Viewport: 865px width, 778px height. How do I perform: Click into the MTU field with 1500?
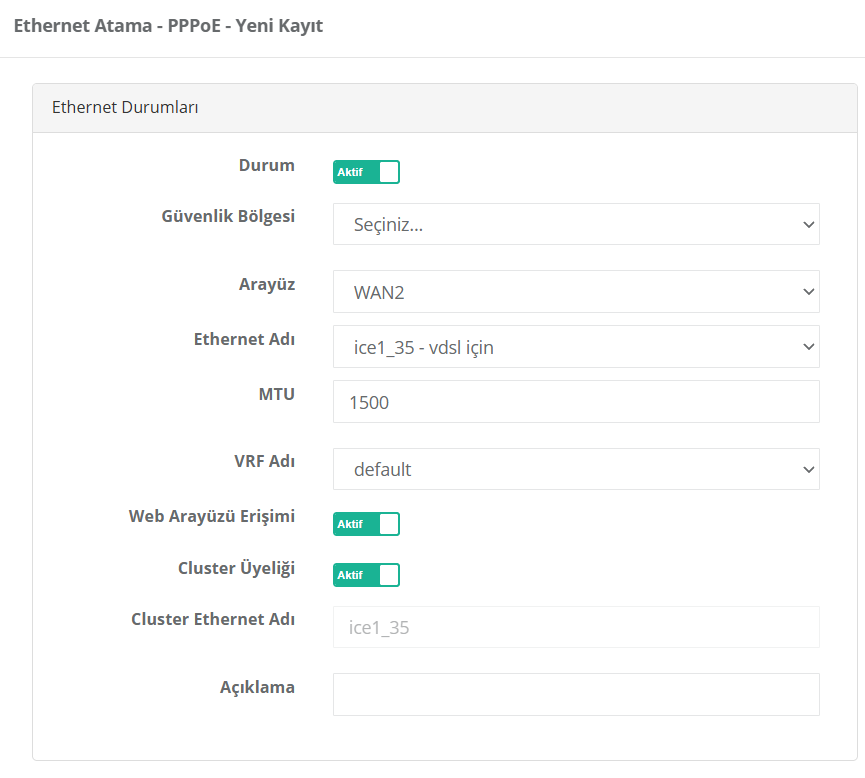pyautogui.click(x=576, y=402)
